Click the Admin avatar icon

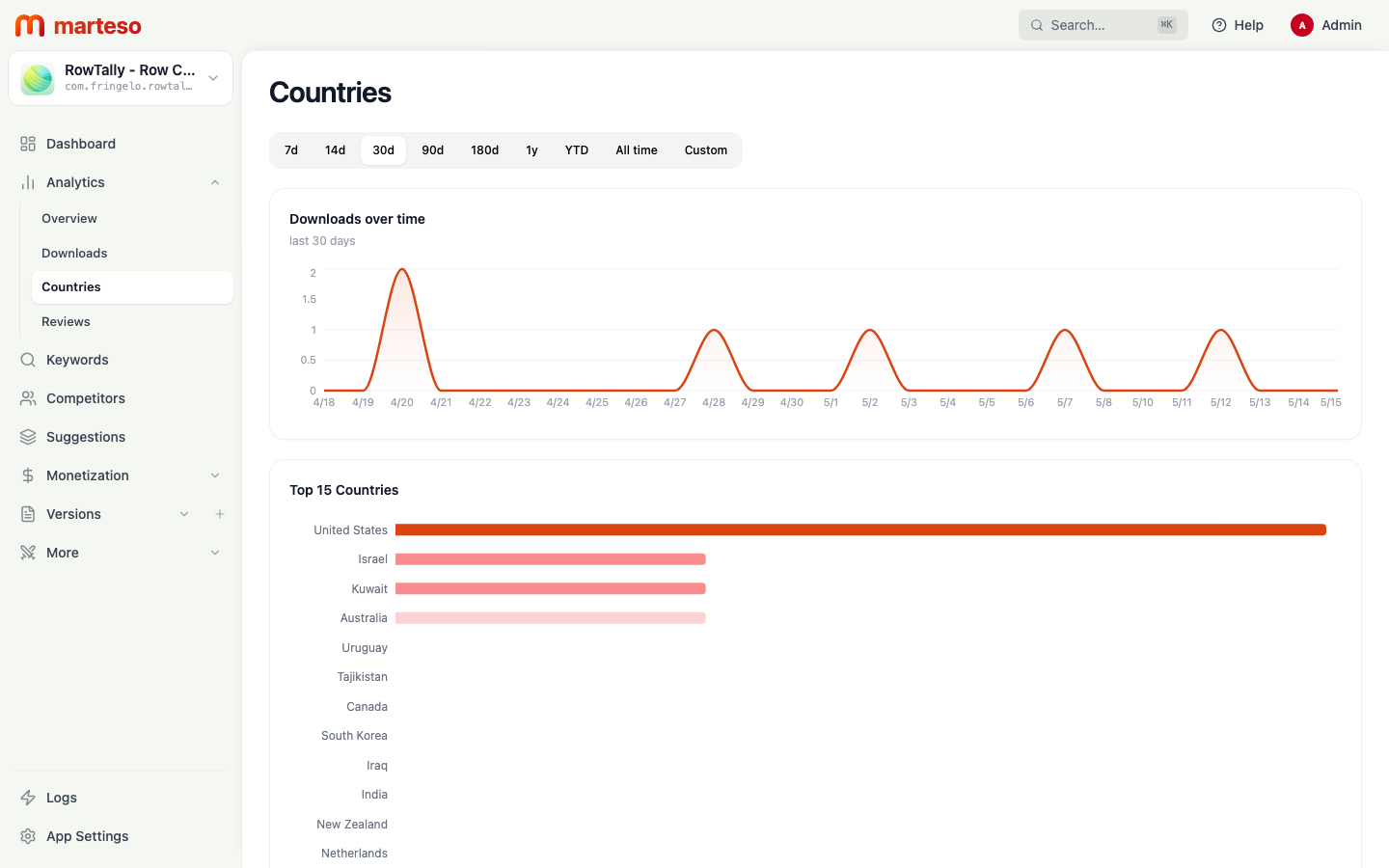coord(1302,25)
